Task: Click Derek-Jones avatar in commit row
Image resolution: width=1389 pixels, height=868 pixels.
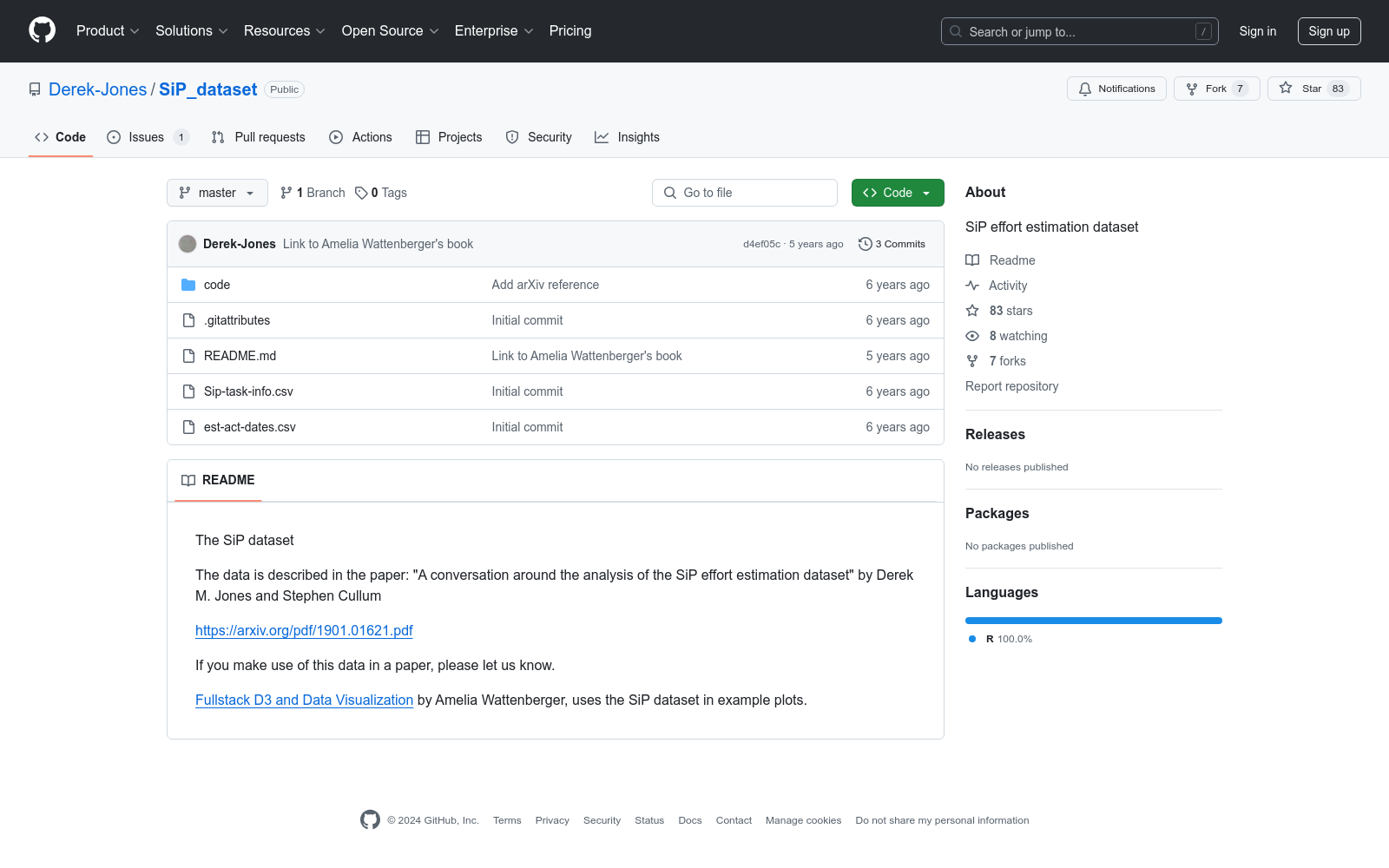Action: point(188,244)
